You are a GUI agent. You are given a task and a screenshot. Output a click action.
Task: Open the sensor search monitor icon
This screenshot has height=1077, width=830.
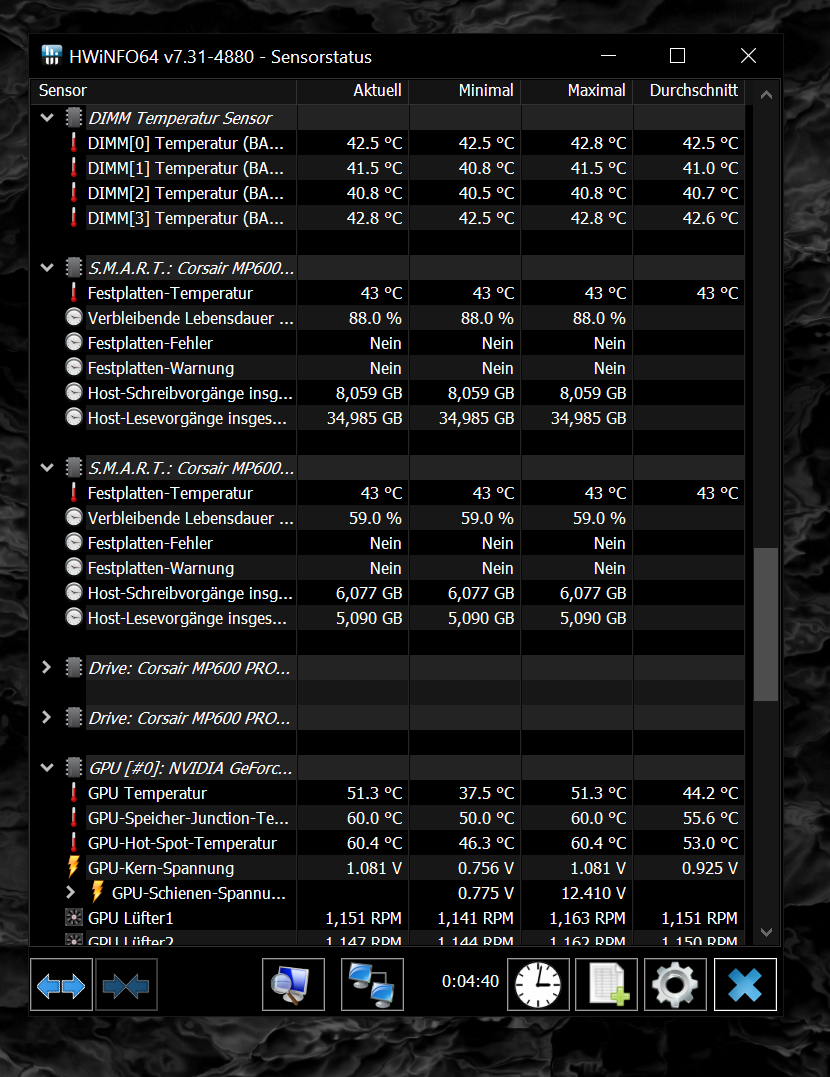(x=293, y=985)
